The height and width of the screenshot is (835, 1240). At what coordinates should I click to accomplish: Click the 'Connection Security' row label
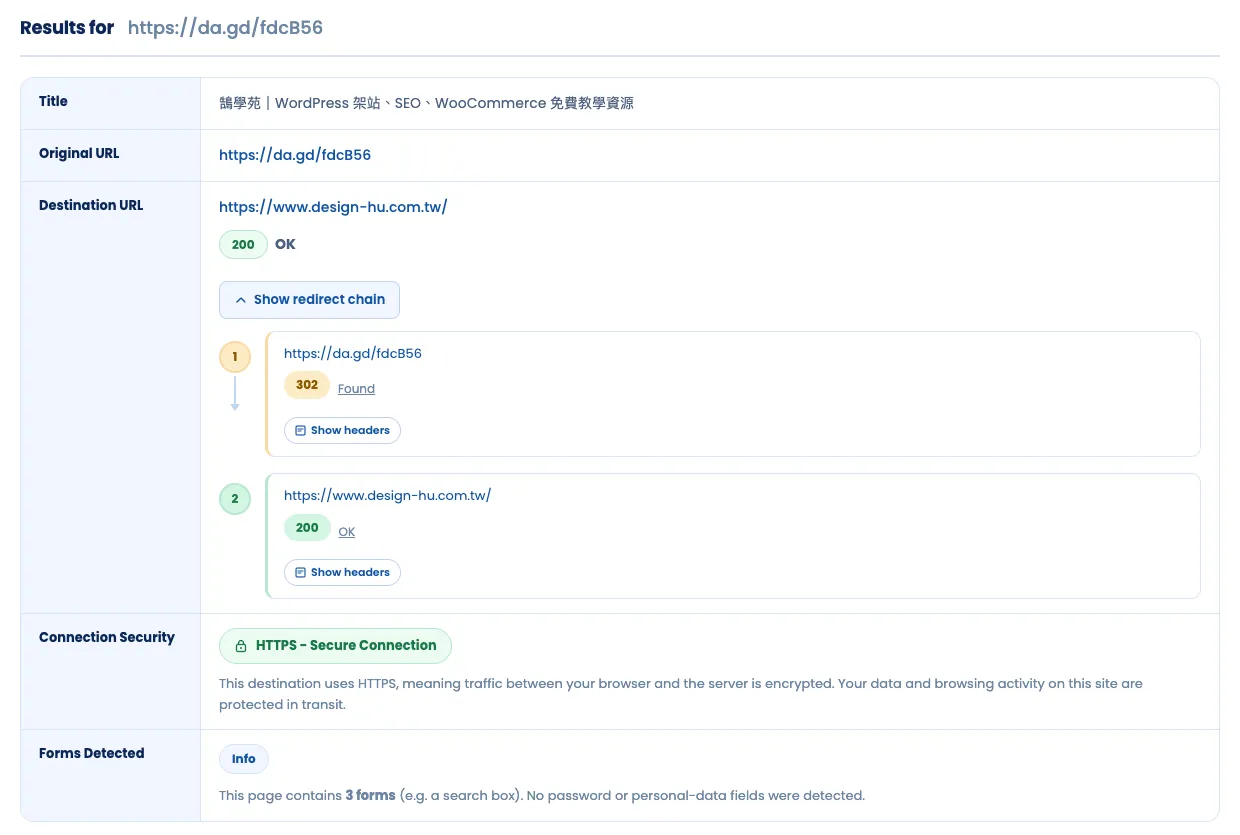107,637
